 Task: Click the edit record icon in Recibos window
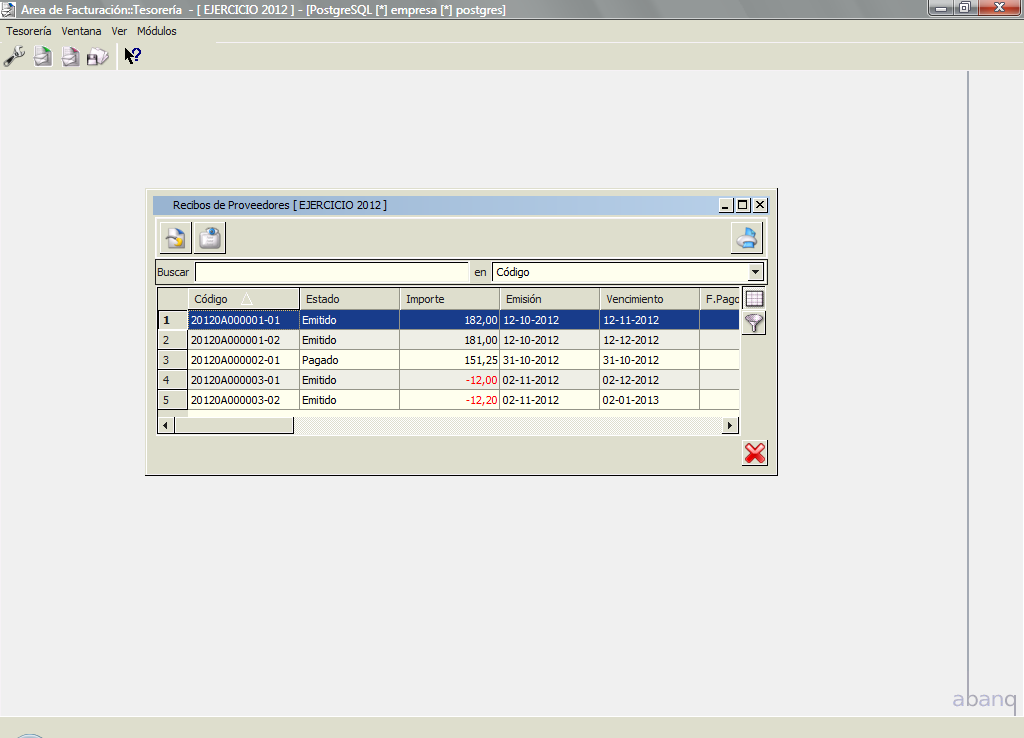click(176, 238)
